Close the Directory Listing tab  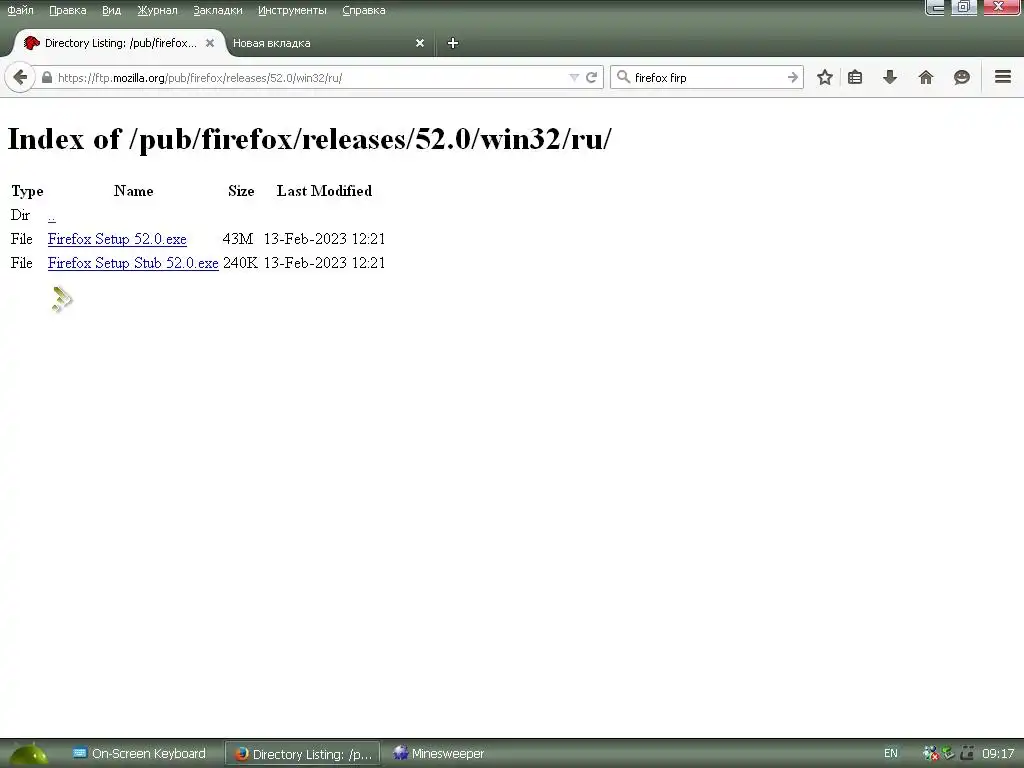click(210, 43)
